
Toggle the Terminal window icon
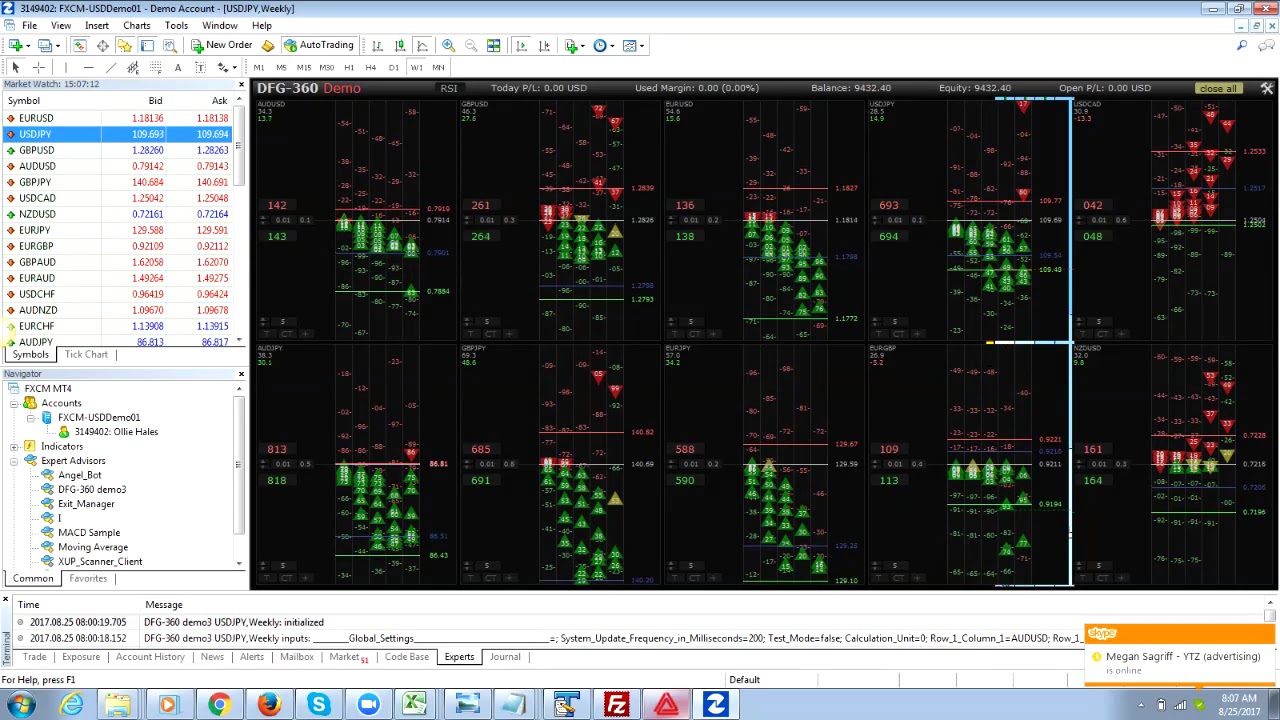point(147,45)
